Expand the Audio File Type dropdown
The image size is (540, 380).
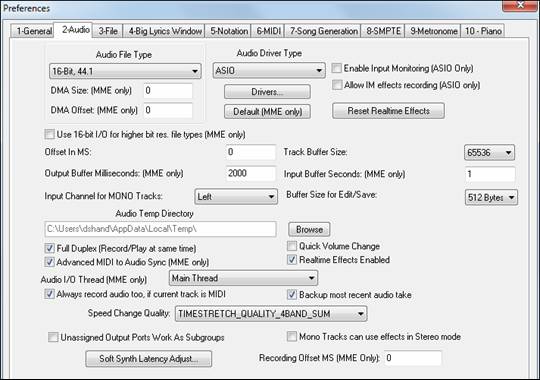pyautogui.click(x=125, y=71)
